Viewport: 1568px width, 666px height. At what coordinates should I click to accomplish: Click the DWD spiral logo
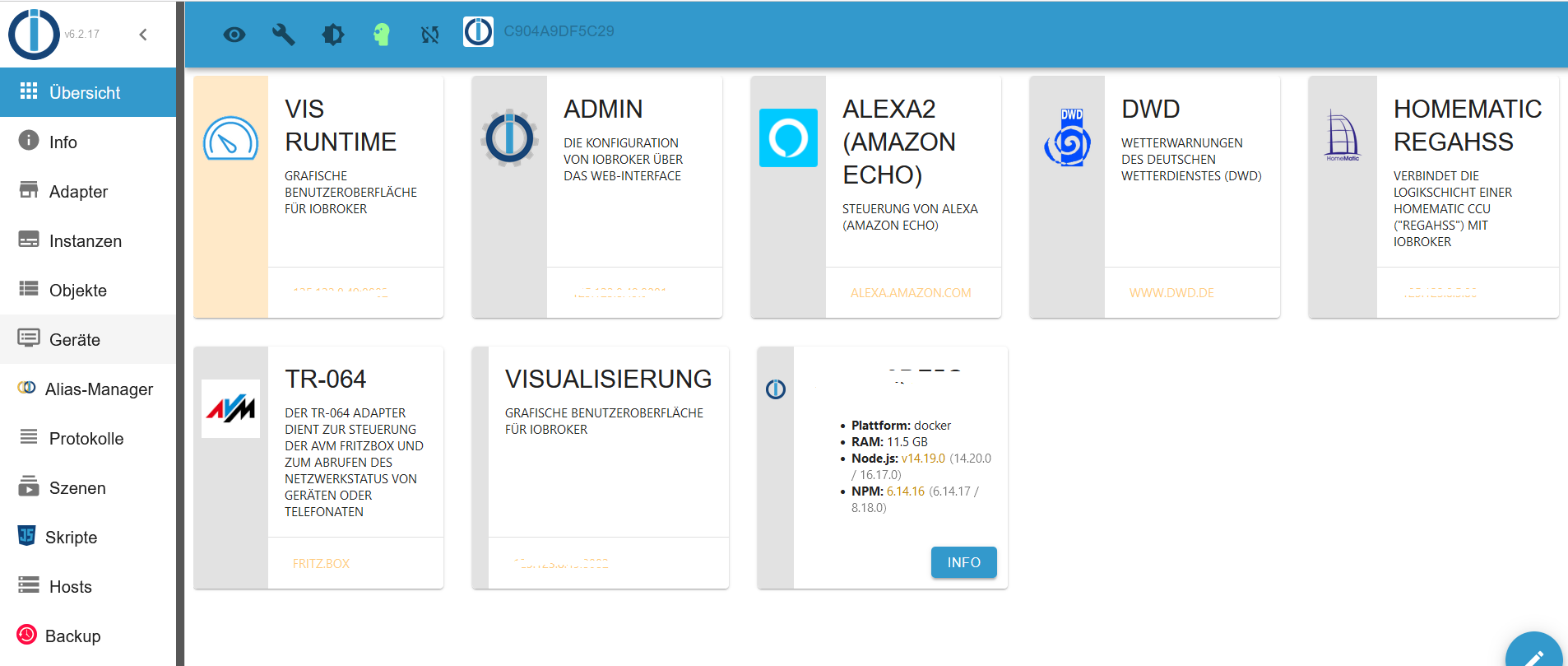pos(1067,137)
